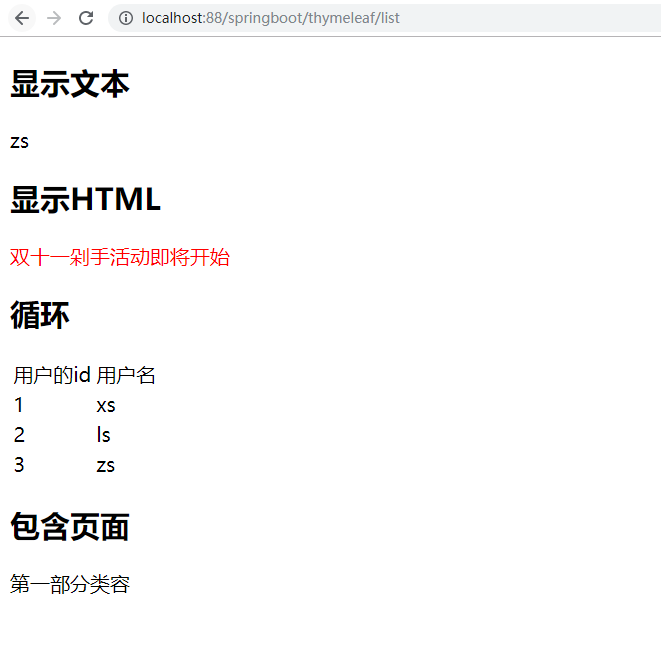Screen dimensions: 661x669
Task: Open the site information icon
Action: point(126,18)
